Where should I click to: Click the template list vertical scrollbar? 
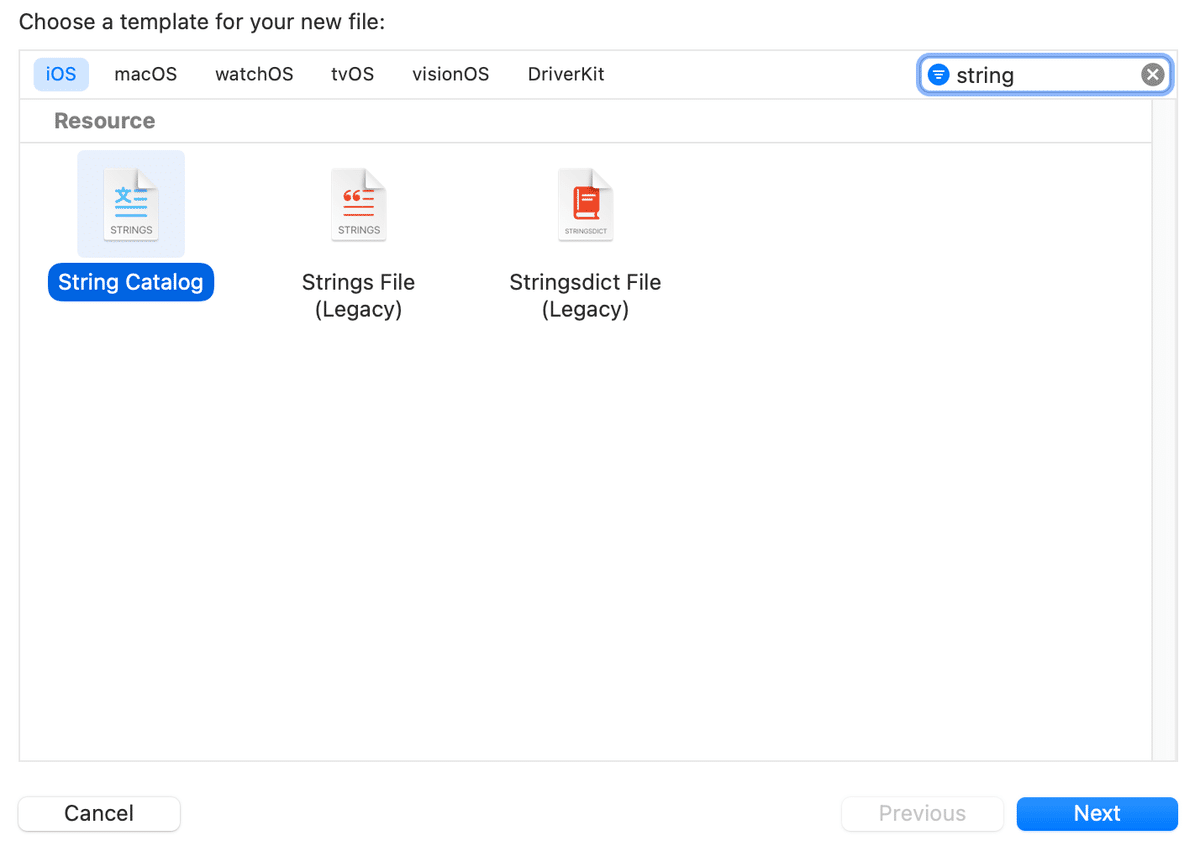click(x=1164, y=430)
